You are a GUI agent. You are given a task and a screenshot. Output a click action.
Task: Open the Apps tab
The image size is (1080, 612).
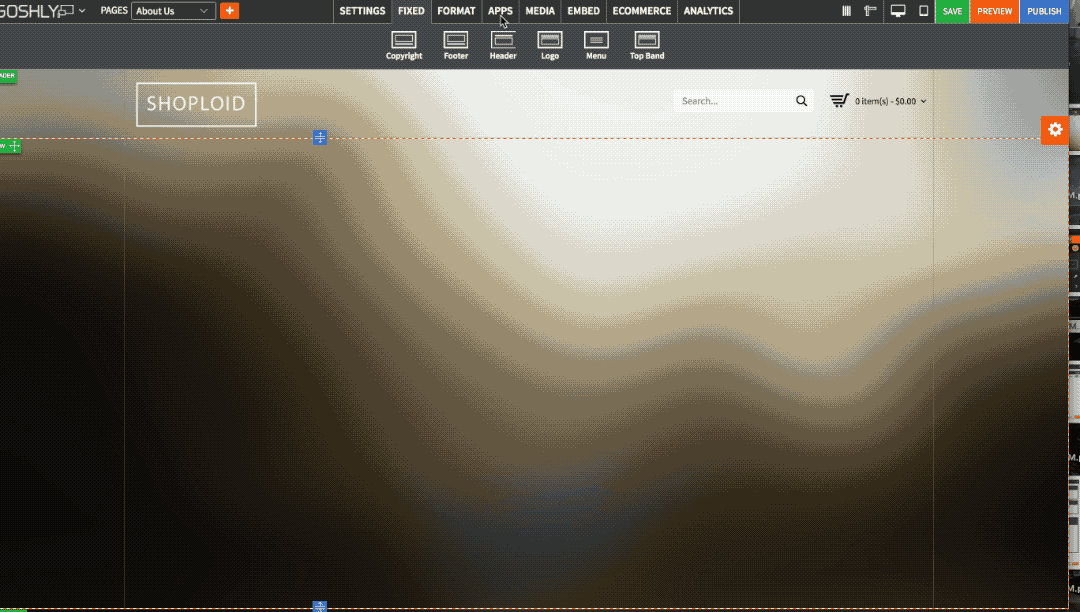500,11
